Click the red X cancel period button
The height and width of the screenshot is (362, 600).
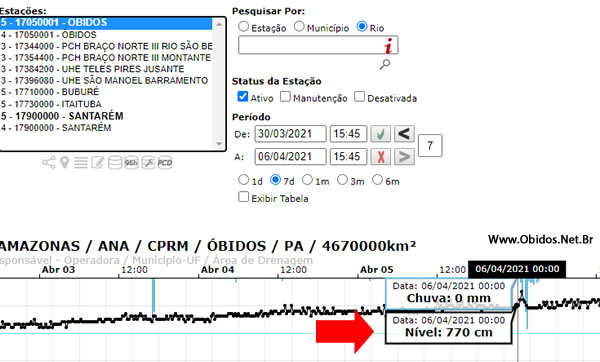coord(381,157)
